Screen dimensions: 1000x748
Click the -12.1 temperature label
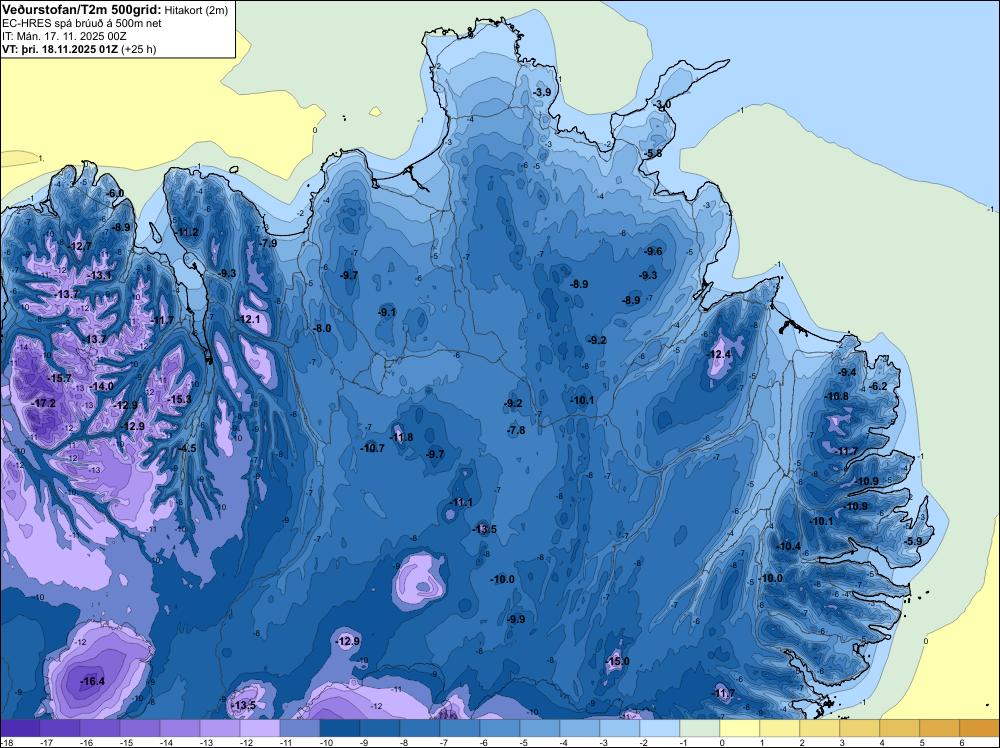249,319
